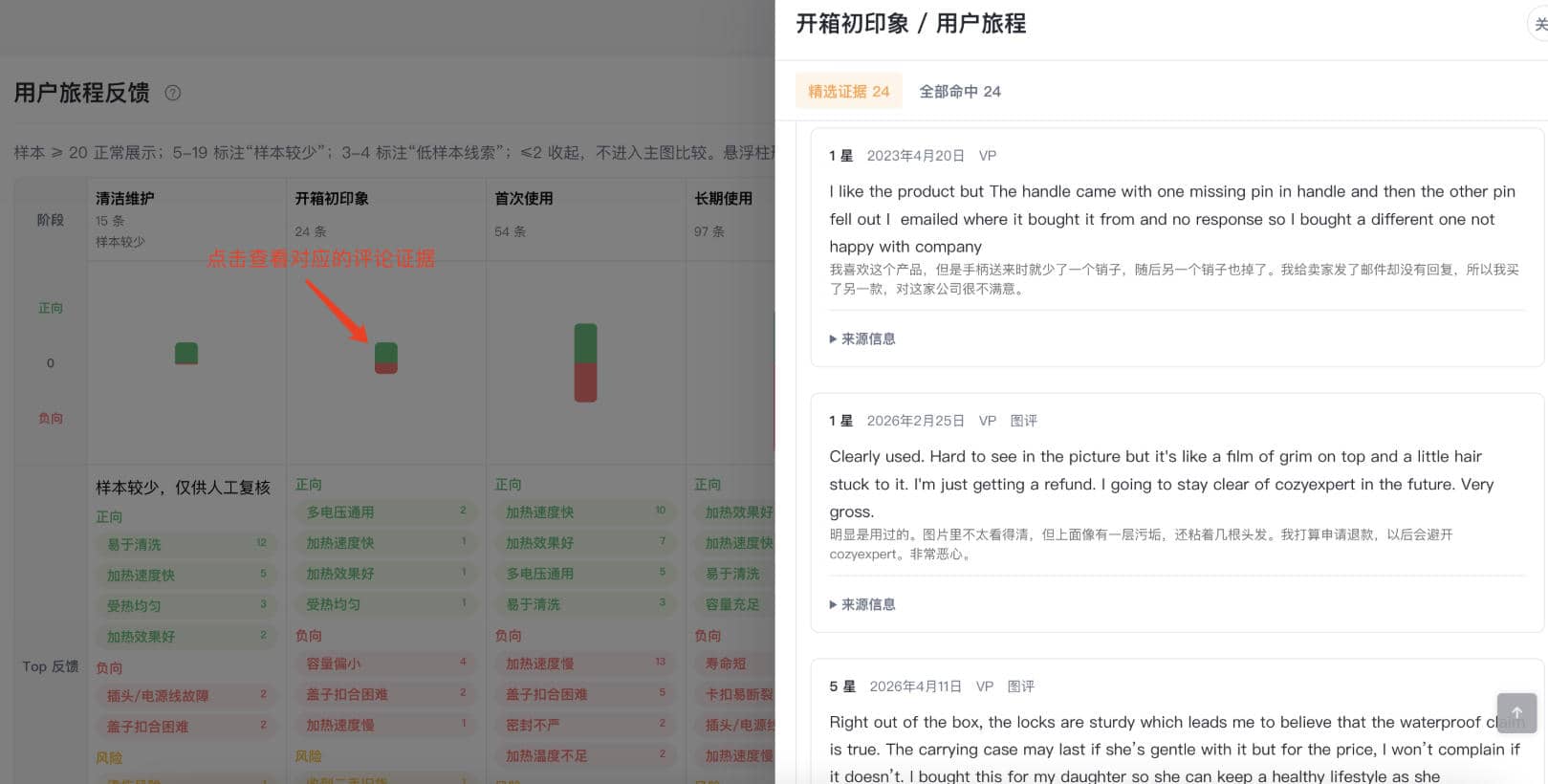This screenshot has width=1548, height=784.
Task: Select the 容量充足 tag under 长期使用
Action: pos(734,604)
